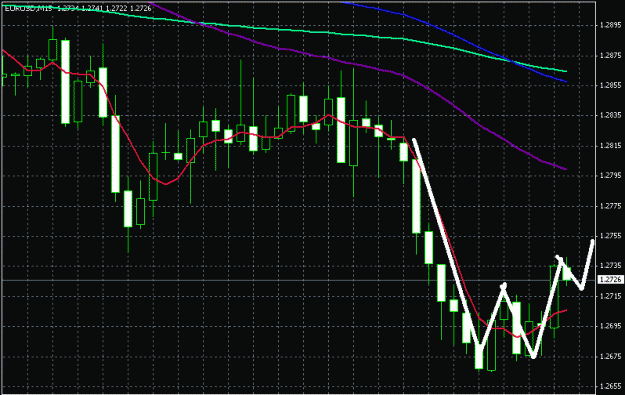Click the 1.2815 price axis label

610,146
